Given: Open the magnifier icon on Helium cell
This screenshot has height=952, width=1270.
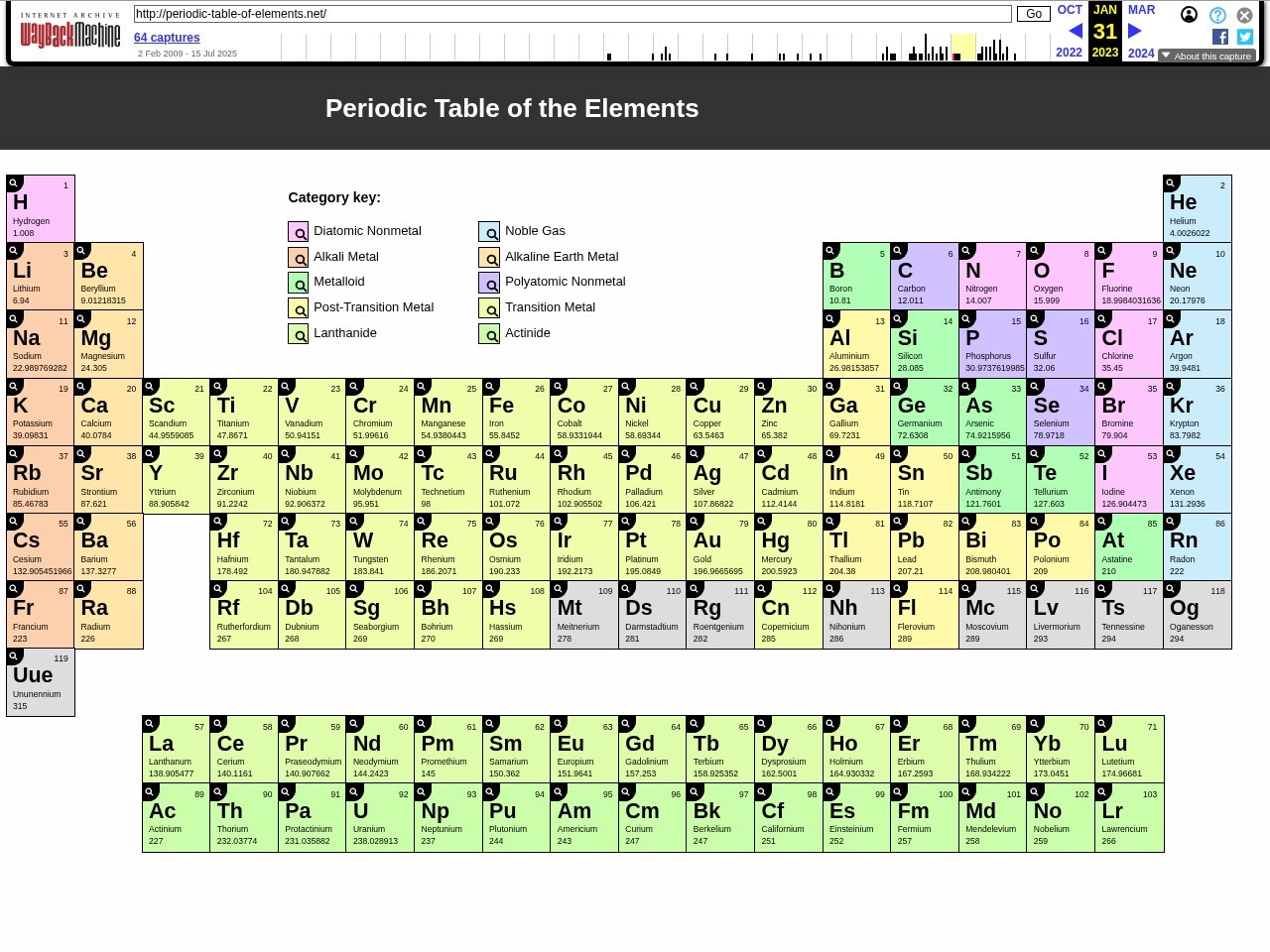Looking at the screenshot, I should [x=1171, y=182].
